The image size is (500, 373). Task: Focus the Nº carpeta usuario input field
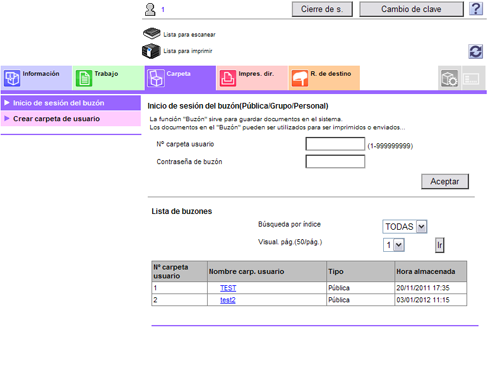335,144
